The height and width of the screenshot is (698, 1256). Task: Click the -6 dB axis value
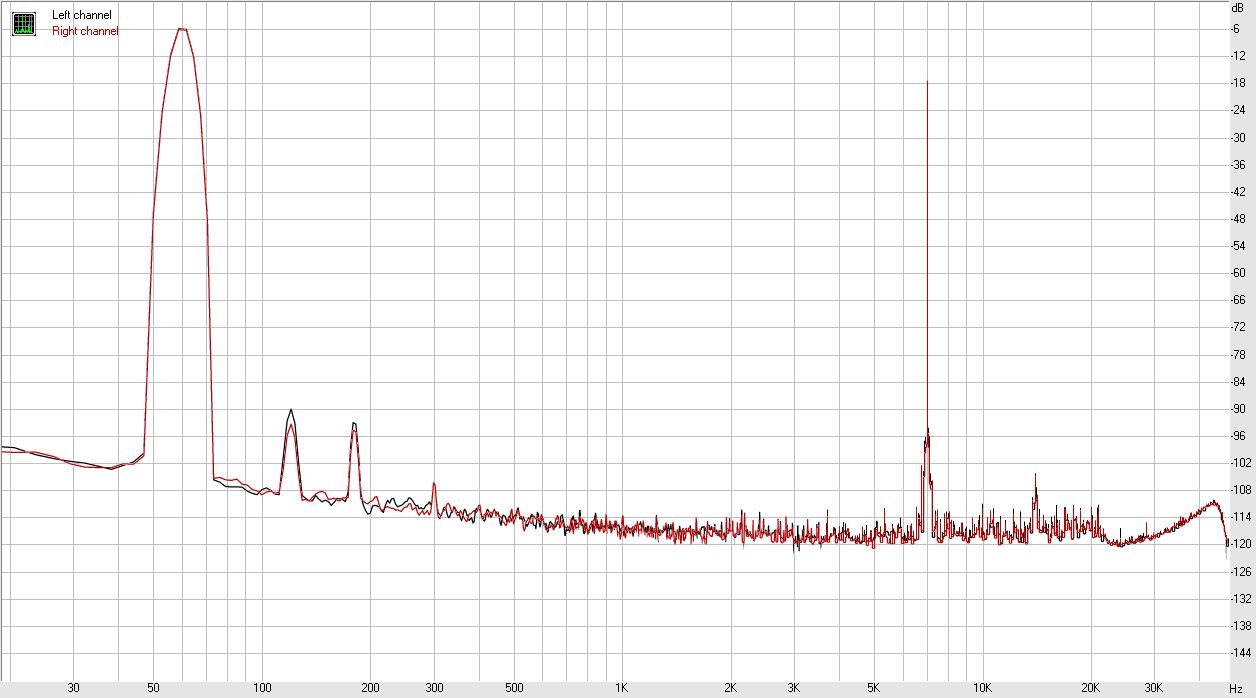click(1236, 28)
